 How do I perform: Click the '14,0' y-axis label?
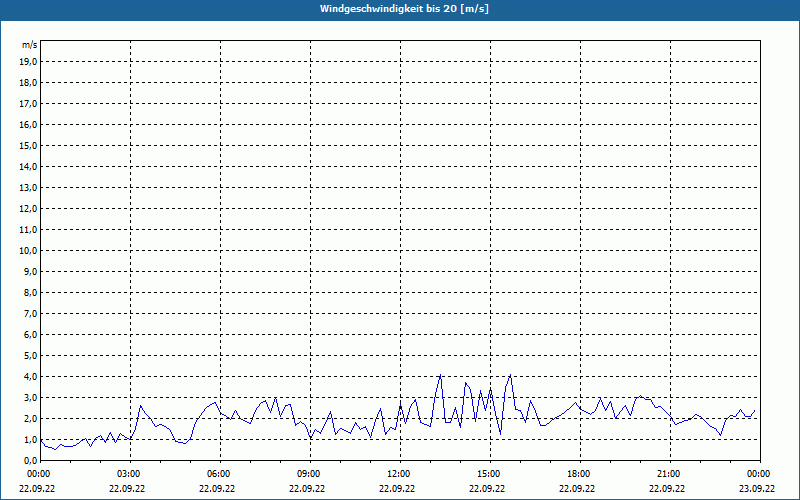(x=30, y=166)
